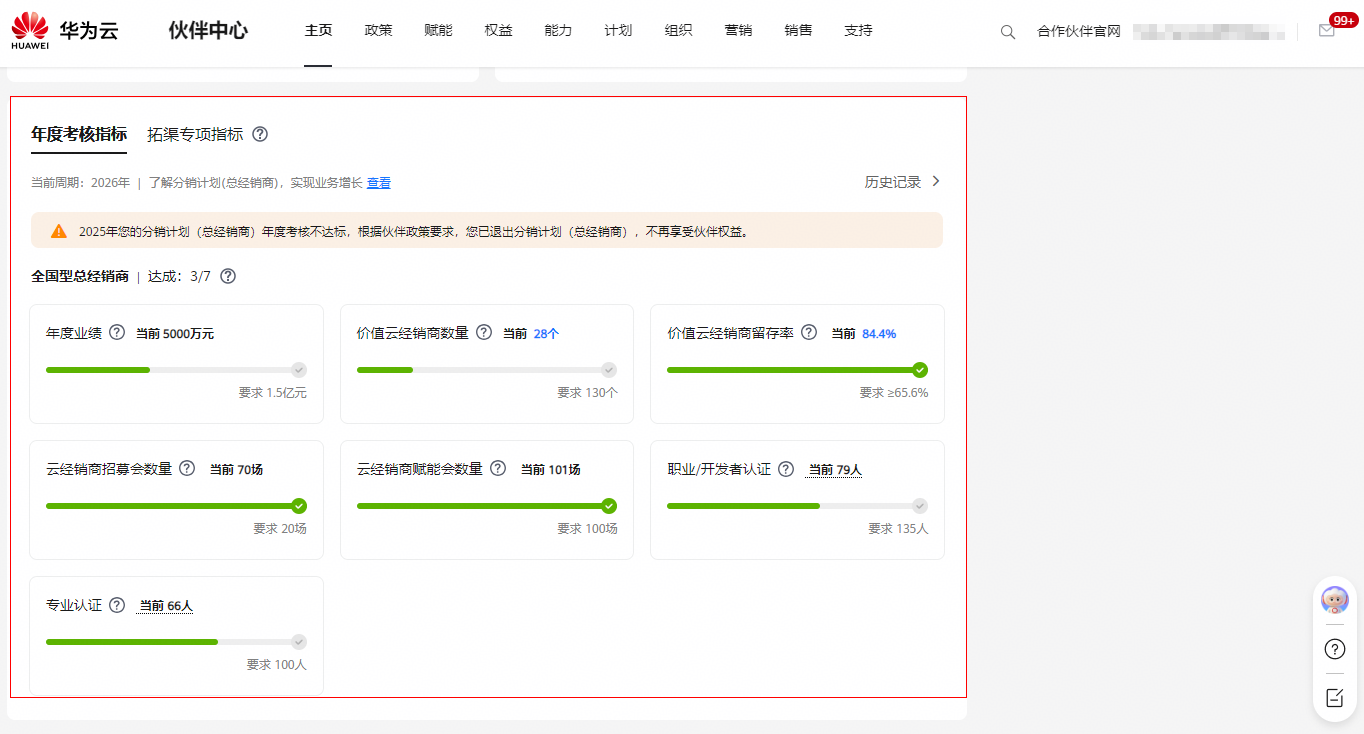Viewport: 1364px width, 734px height.
Task: Select the 年度考核指标 tab
Action: tap(79, 134)
